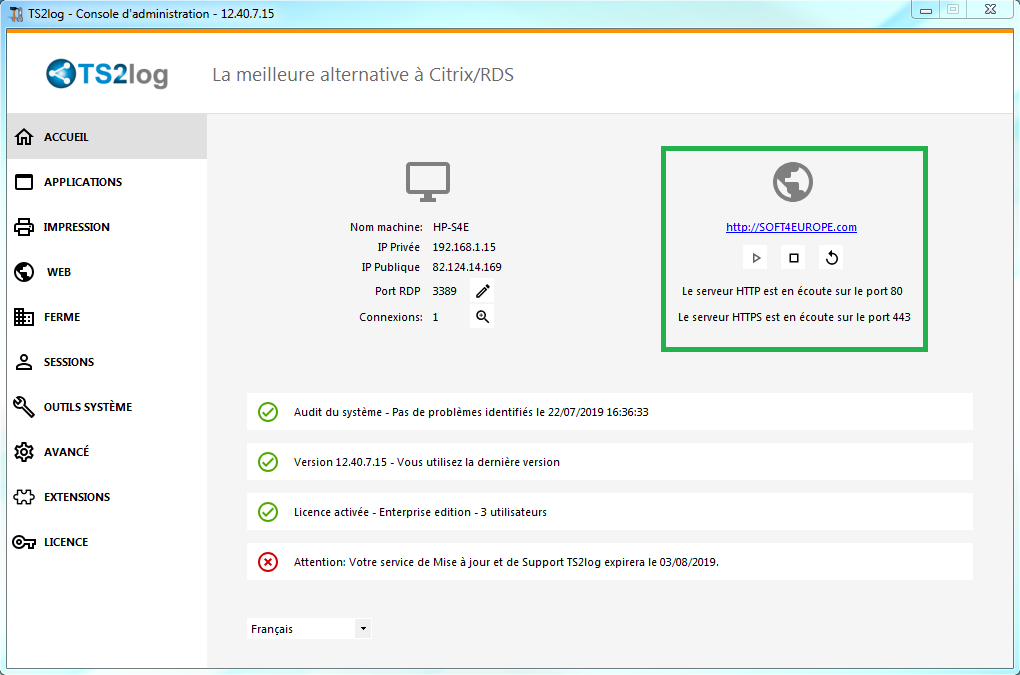The height and width of the screenshot is (675, 1020).
Task: Open the WEB section
Action: 107,272
